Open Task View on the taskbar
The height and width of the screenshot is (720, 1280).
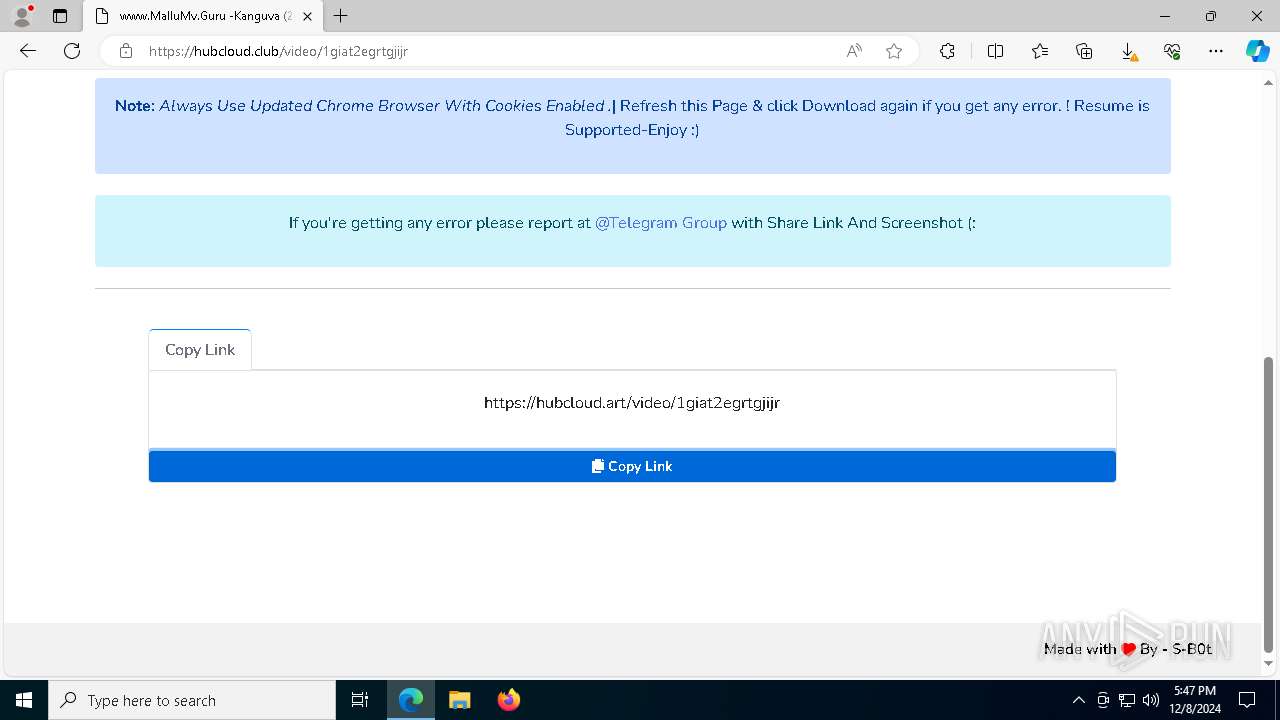point(360,700)
